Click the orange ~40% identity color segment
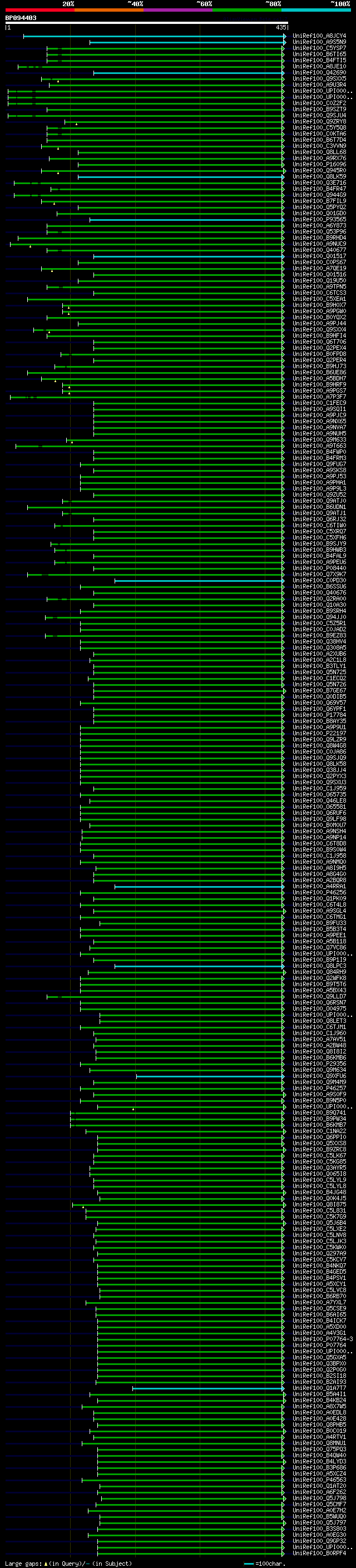Image resolution: width=356 pixels, height=1568 pixels. (110, 11)
